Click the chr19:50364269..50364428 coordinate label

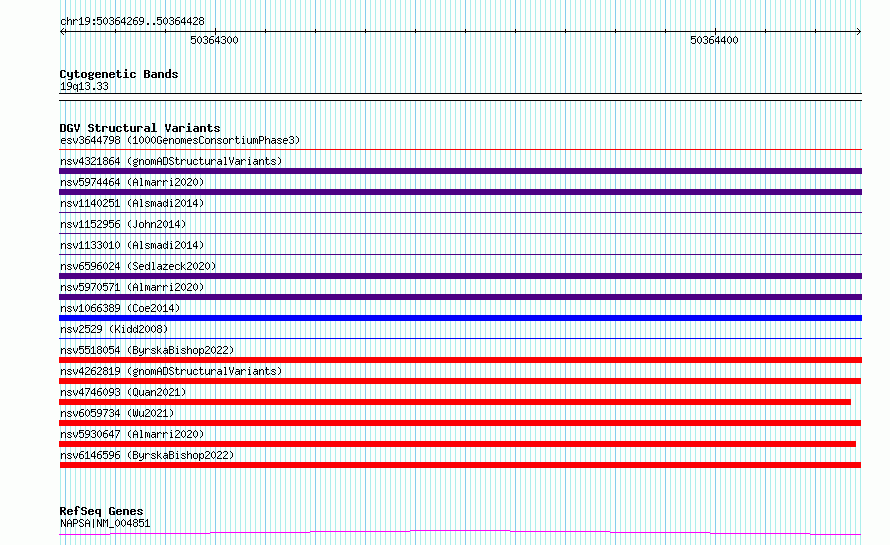coord(132,21)
